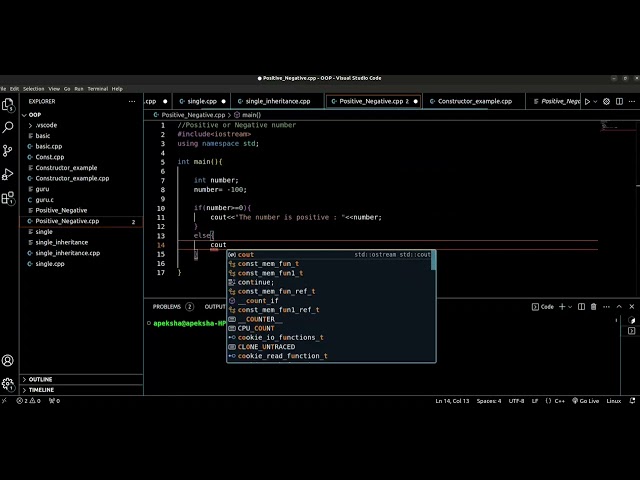
Task: Click the errors and warnings status indicator
Action: [x=29, y=401]
